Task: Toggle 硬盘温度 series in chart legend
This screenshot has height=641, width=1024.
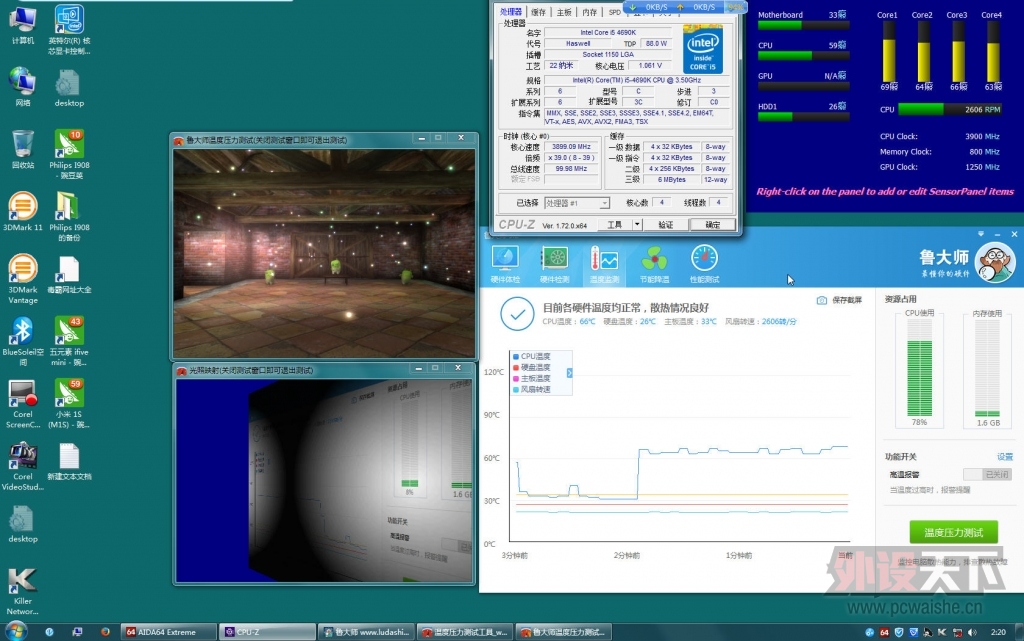Action: click(x=532, y=367)
